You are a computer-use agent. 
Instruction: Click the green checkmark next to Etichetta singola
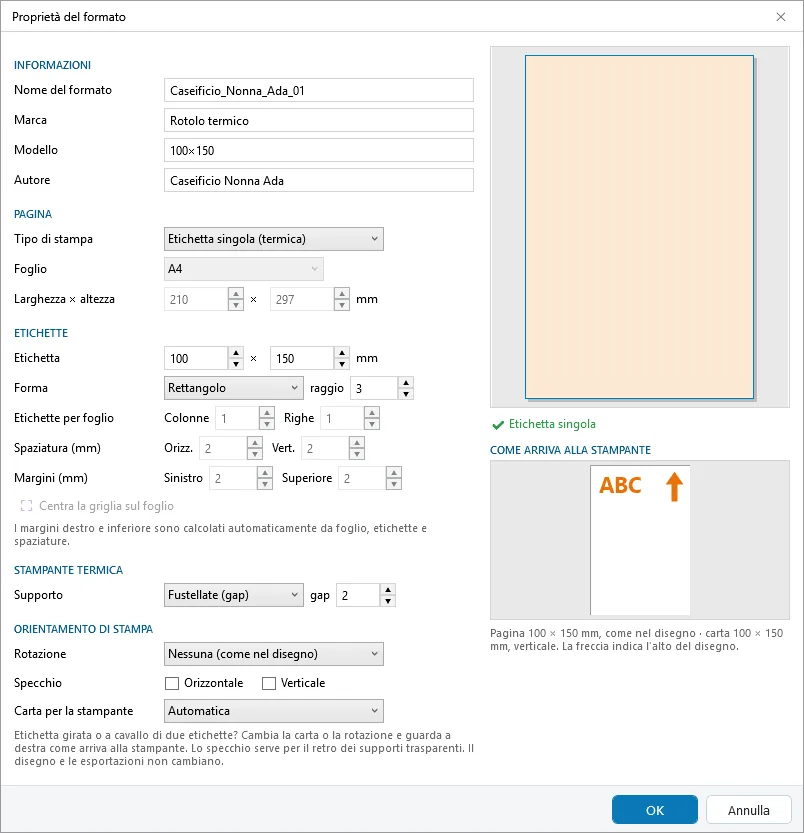pos(498,424)
